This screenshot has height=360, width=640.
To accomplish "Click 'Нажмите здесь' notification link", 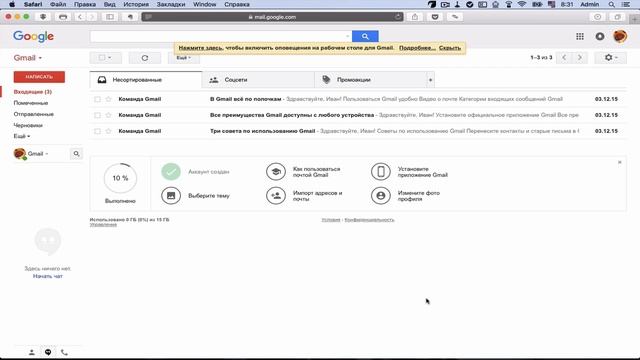I will coord(200,48).
